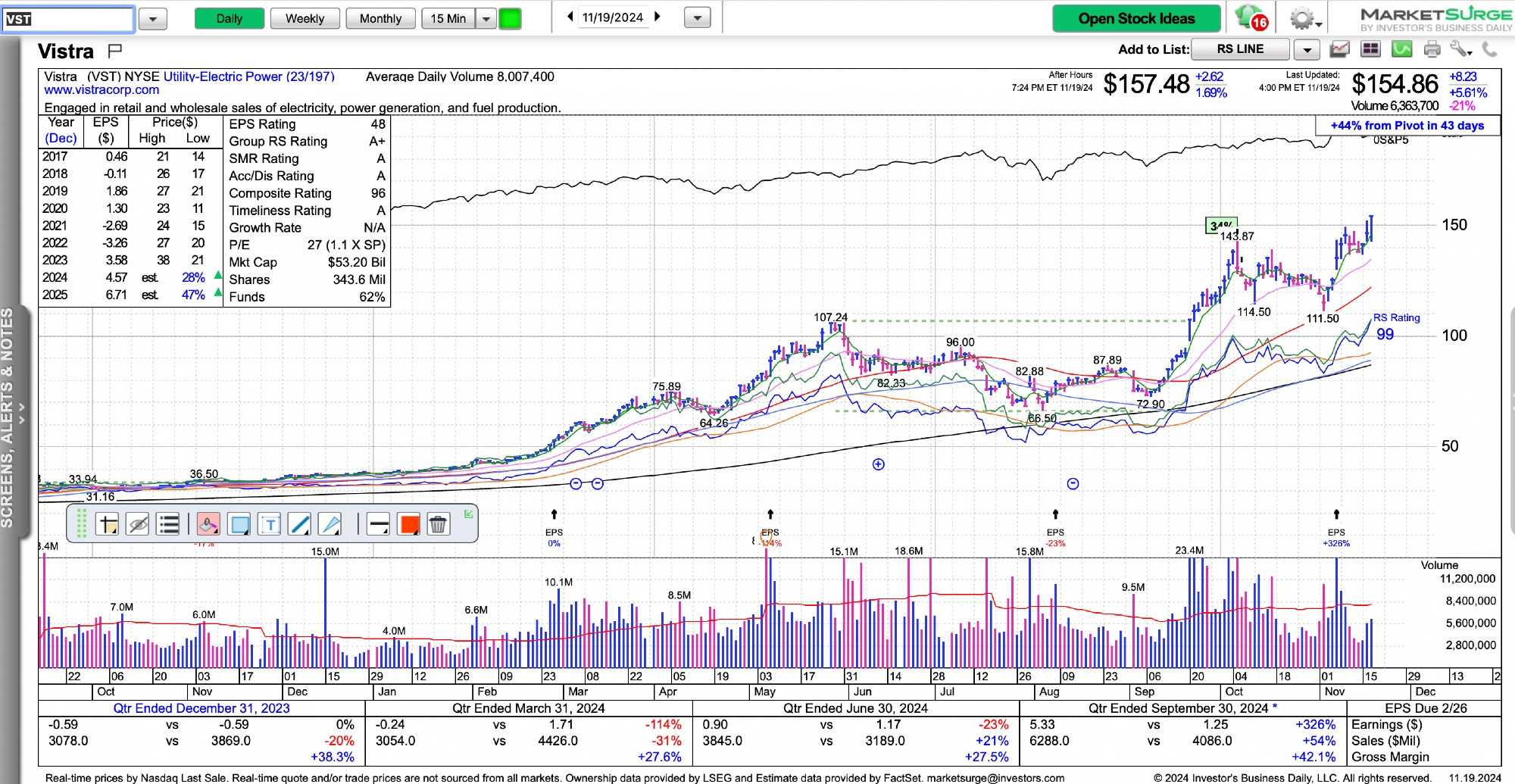This screenshot has height=784, width=1515.
Task: Click the 2025 EPS estimate 47% value
Action: [193, 295]
